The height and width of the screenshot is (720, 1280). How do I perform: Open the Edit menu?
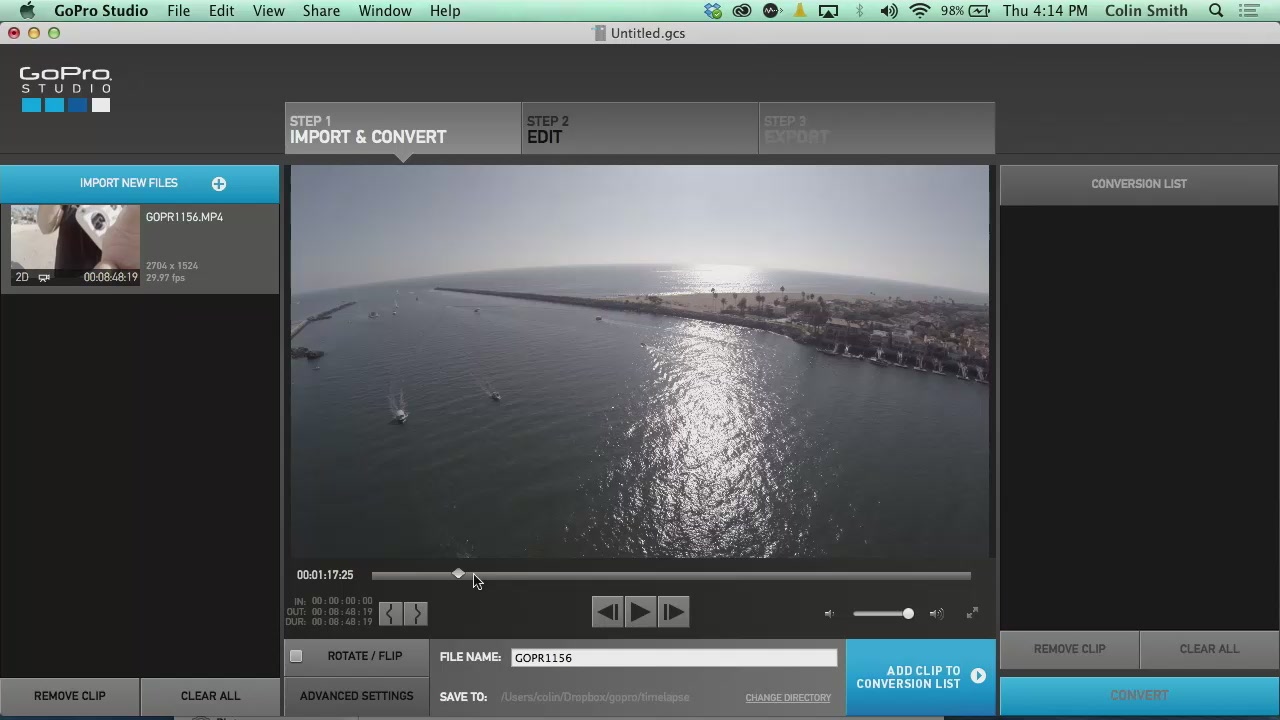221,11
